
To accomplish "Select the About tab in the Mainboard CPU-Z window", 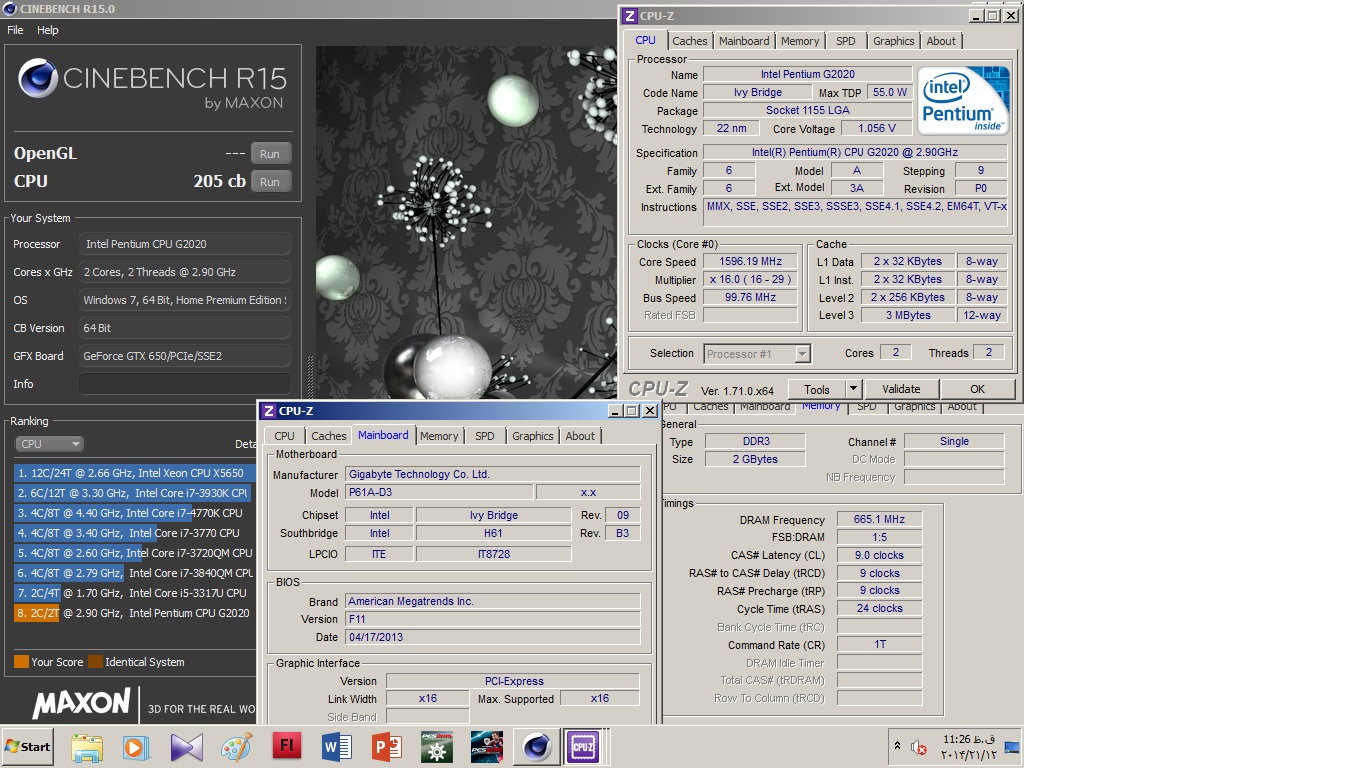I will click(x=580, y=436).
